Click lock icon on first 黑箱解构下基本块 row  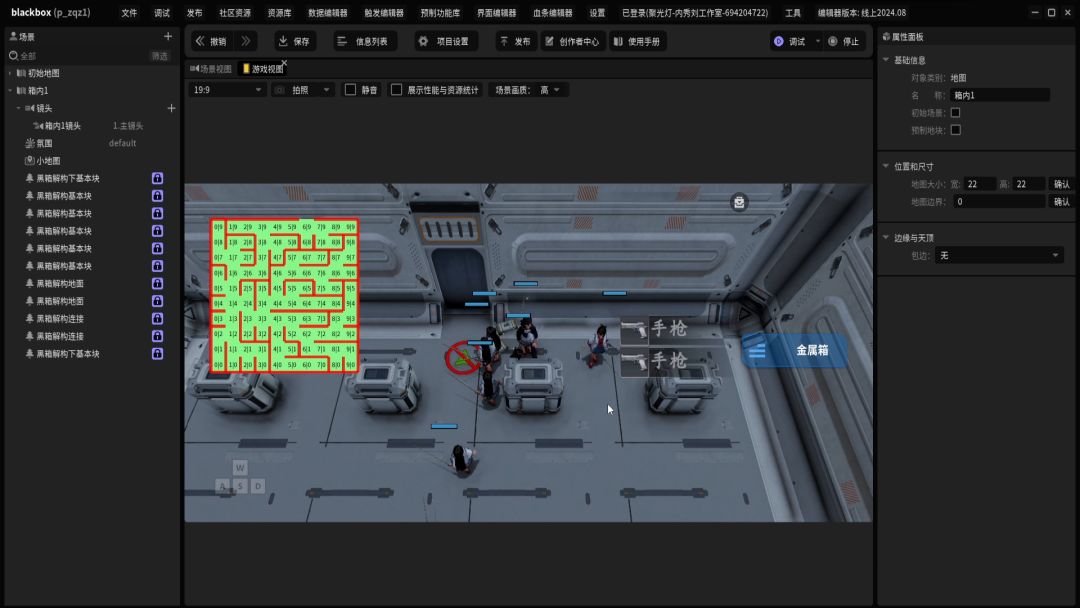click(157, 178)
